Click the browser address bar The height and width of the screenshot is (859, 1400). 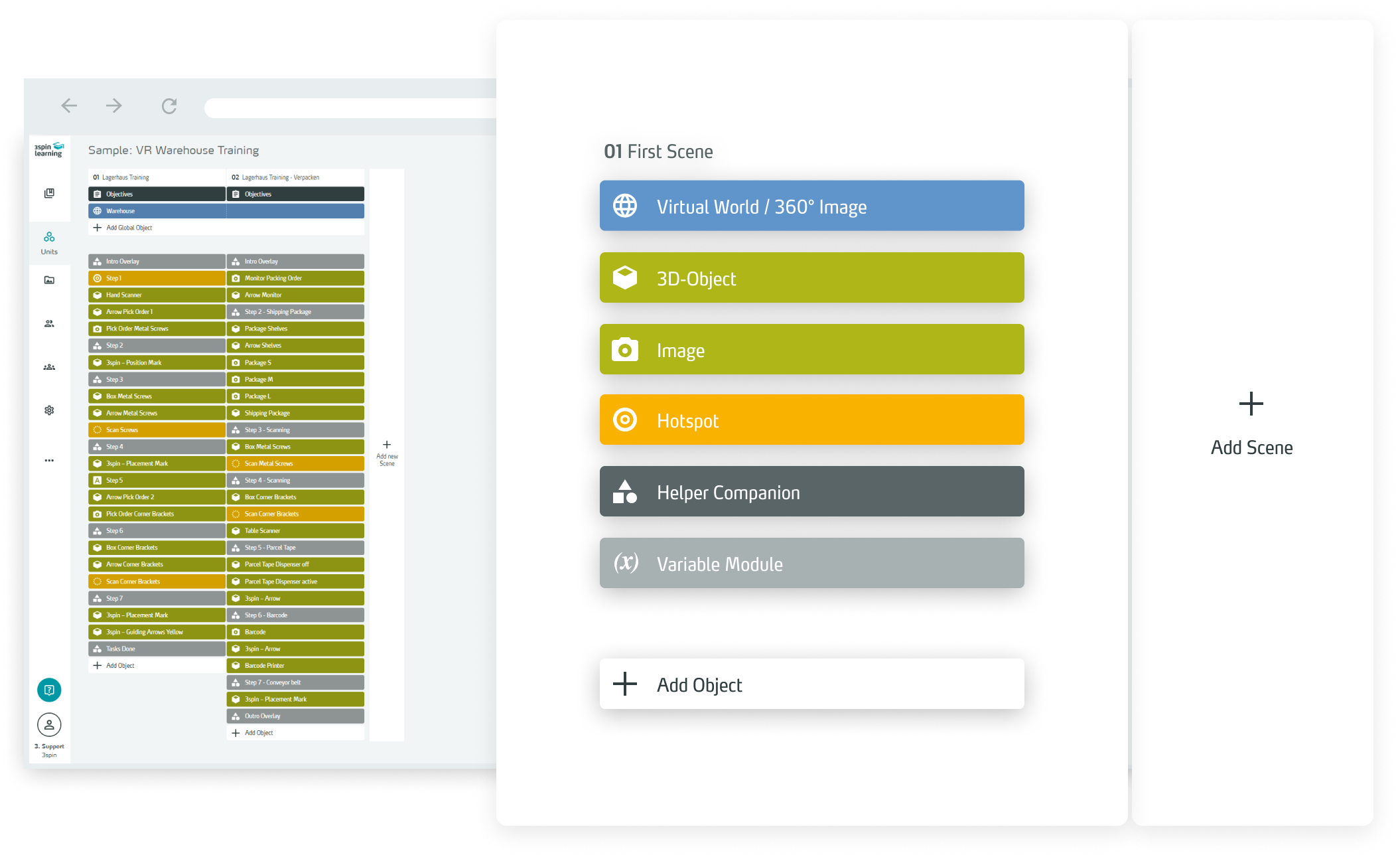[x=350, y=108]
